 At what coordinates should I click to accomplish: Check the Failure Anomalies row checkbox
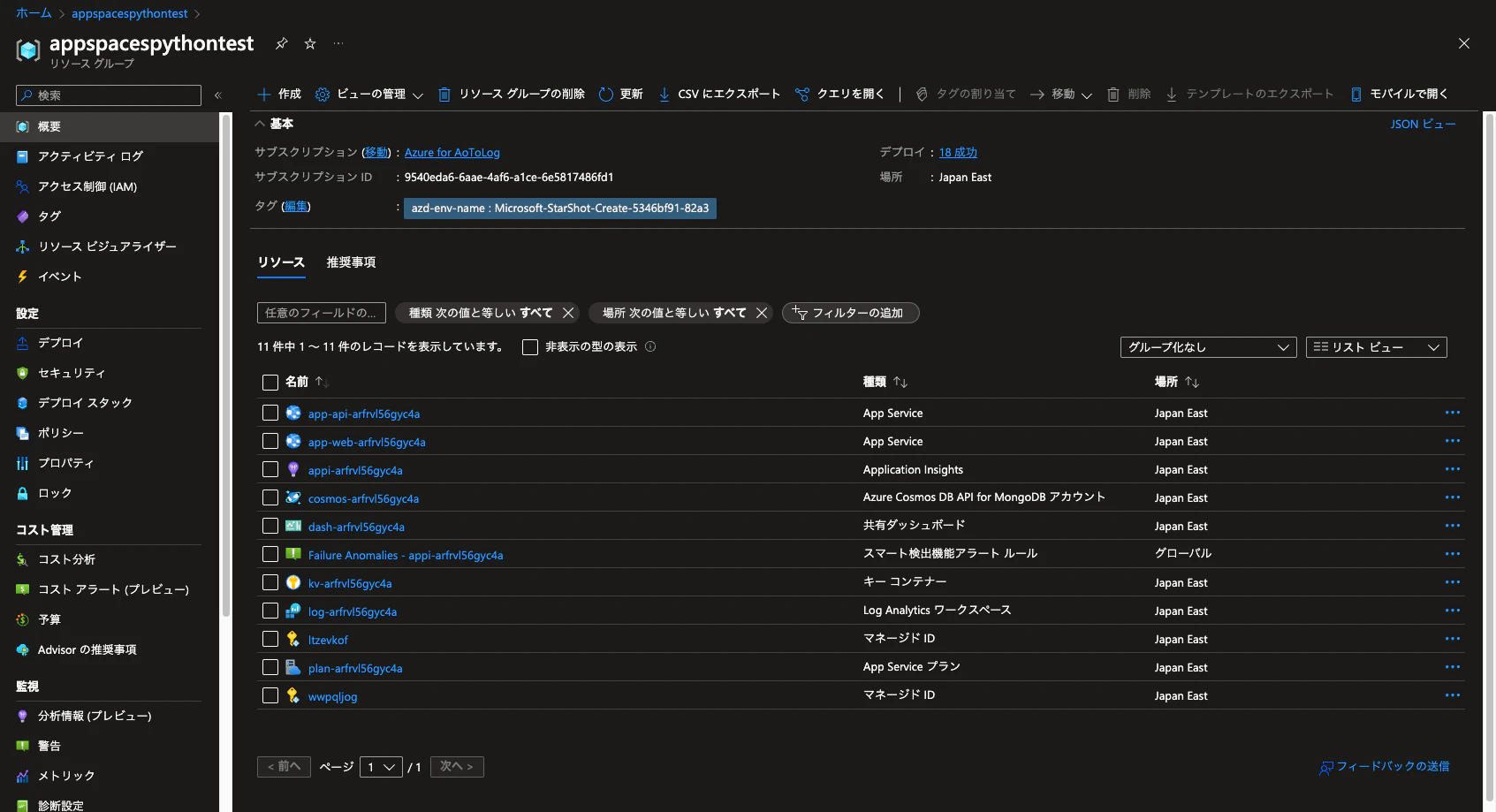(270, 554)
